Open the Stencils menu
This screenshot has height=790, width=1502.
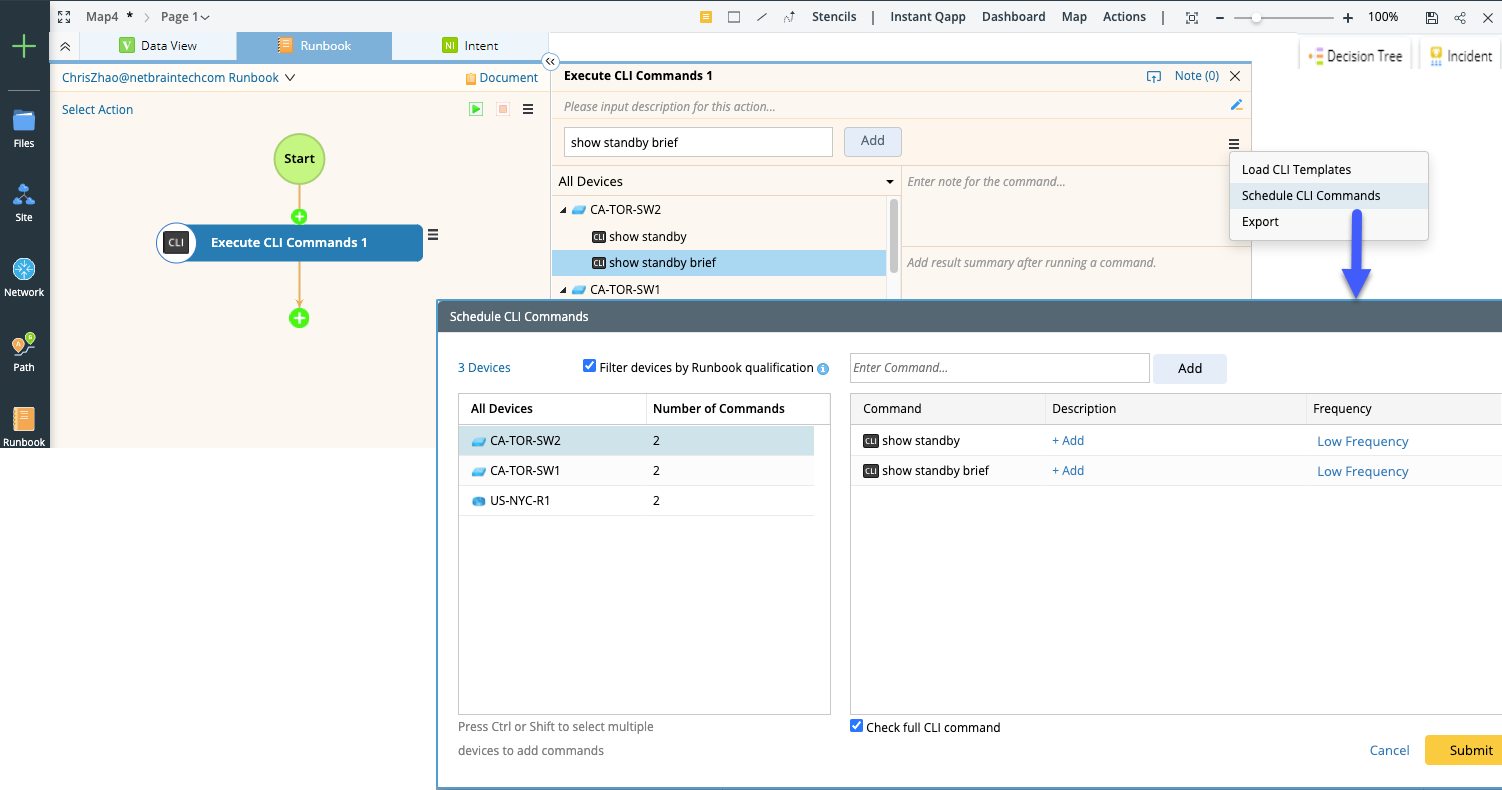click(x=834, y=17)
